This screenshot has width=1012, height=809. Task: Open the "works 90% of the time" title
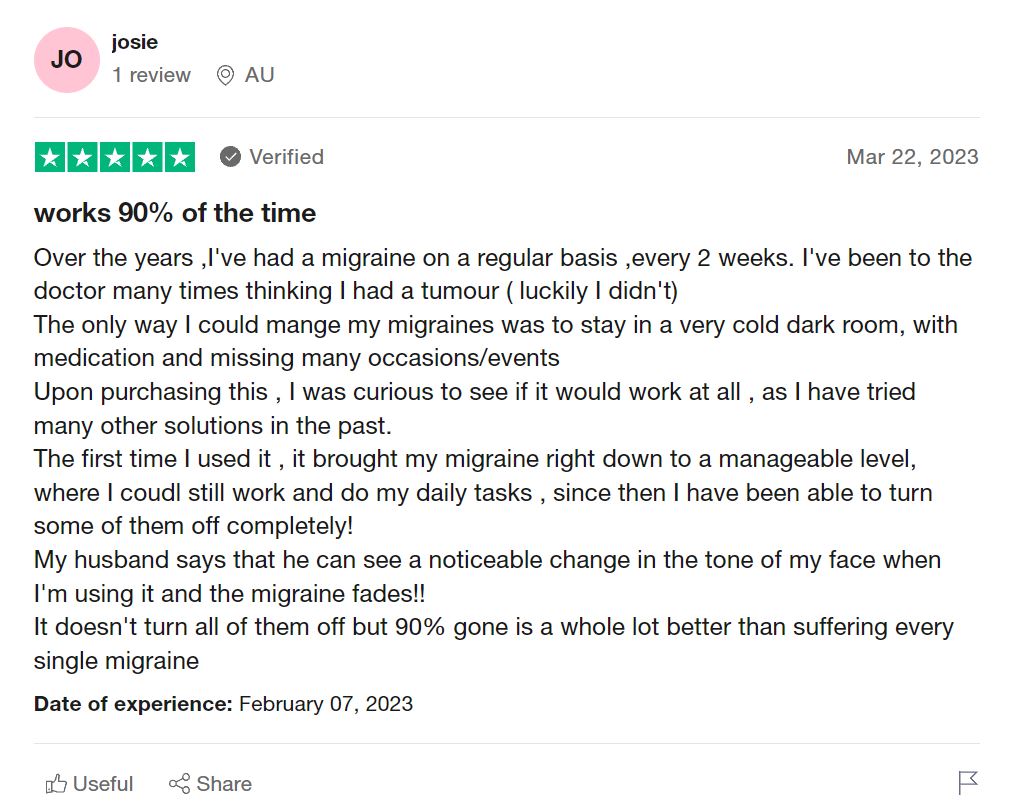(x=175, y=213)
